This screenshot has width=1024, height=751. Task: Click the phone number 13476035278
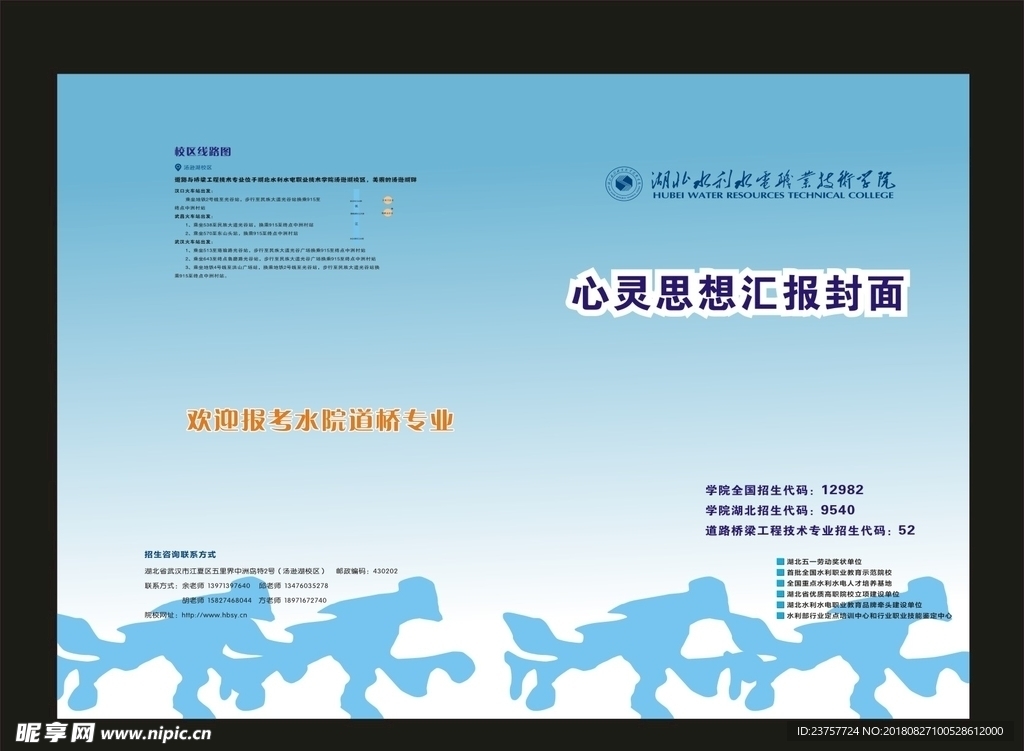(306, 586)
